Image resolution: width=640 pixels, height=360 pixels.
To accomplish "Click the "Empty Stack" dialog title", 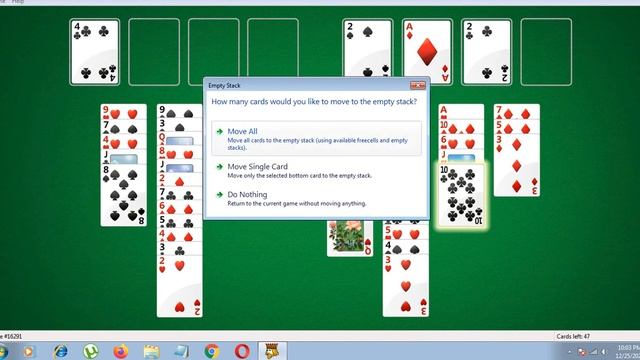I will point(224,85).
